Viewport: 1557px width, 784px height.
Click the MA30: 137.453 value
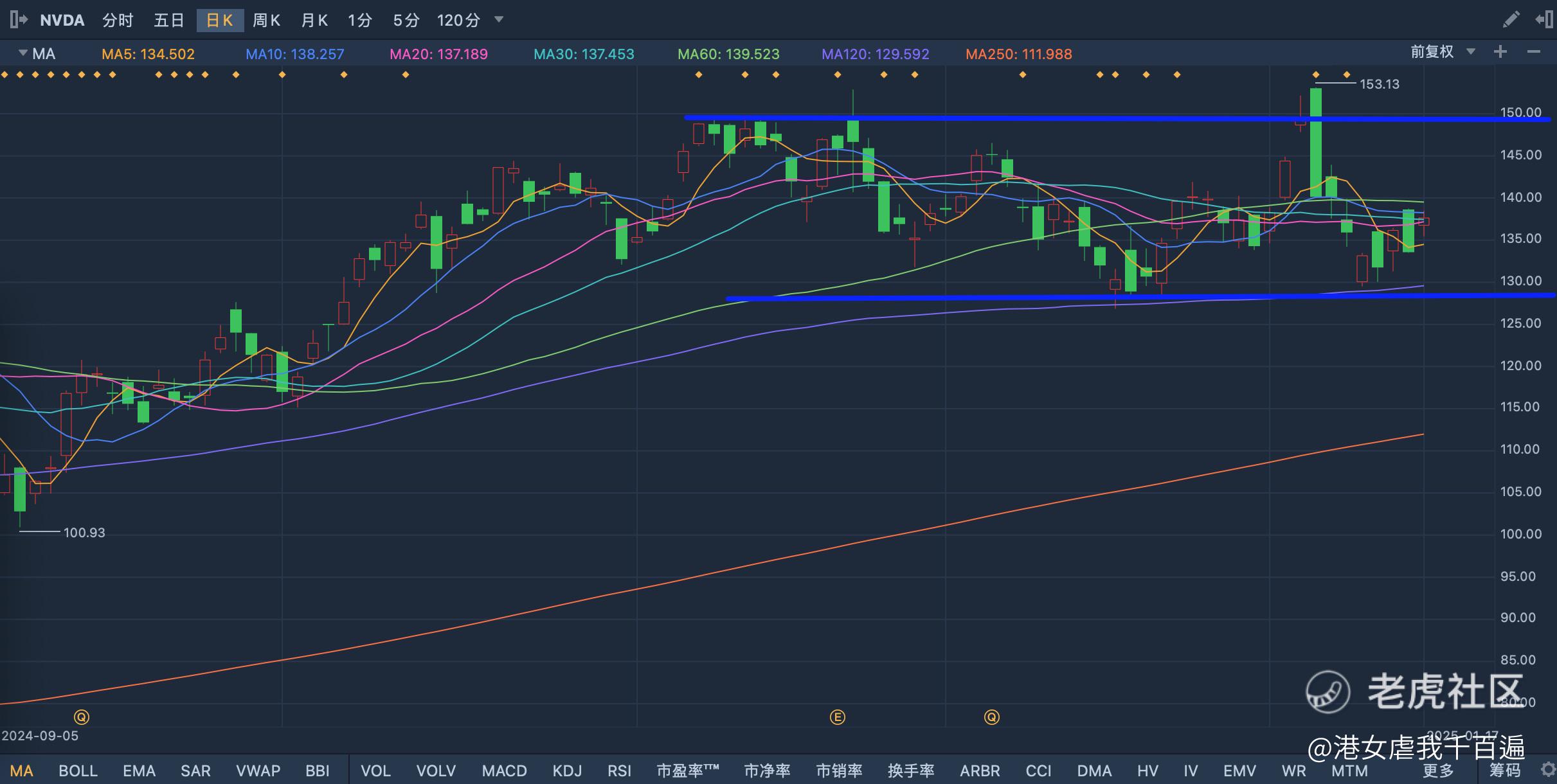[584, 54]
